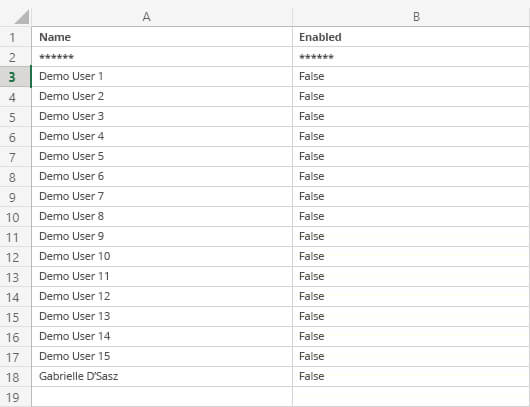This screenshot has width=530, height=407.
Task: Click False cell next to Demo User 5
Action: (411, 157)
